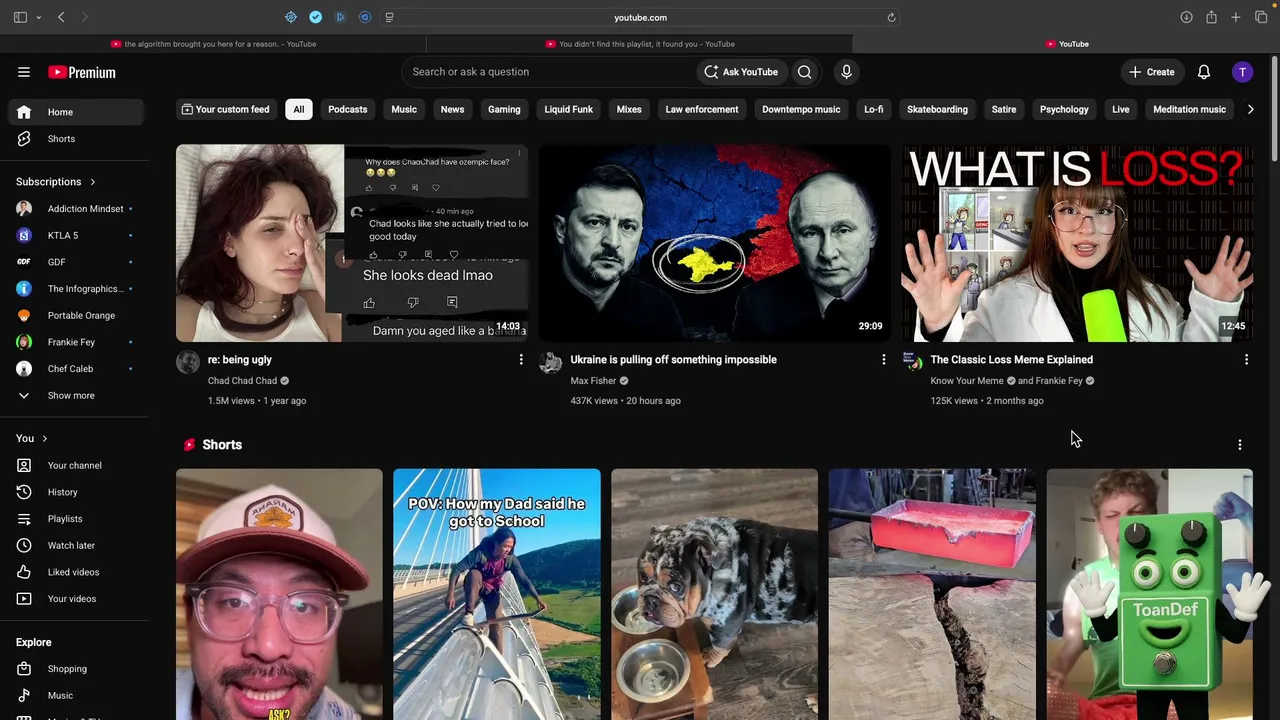Open Liked videos in the sidebar
The image size is (1280, 720).
coord(76,572)
